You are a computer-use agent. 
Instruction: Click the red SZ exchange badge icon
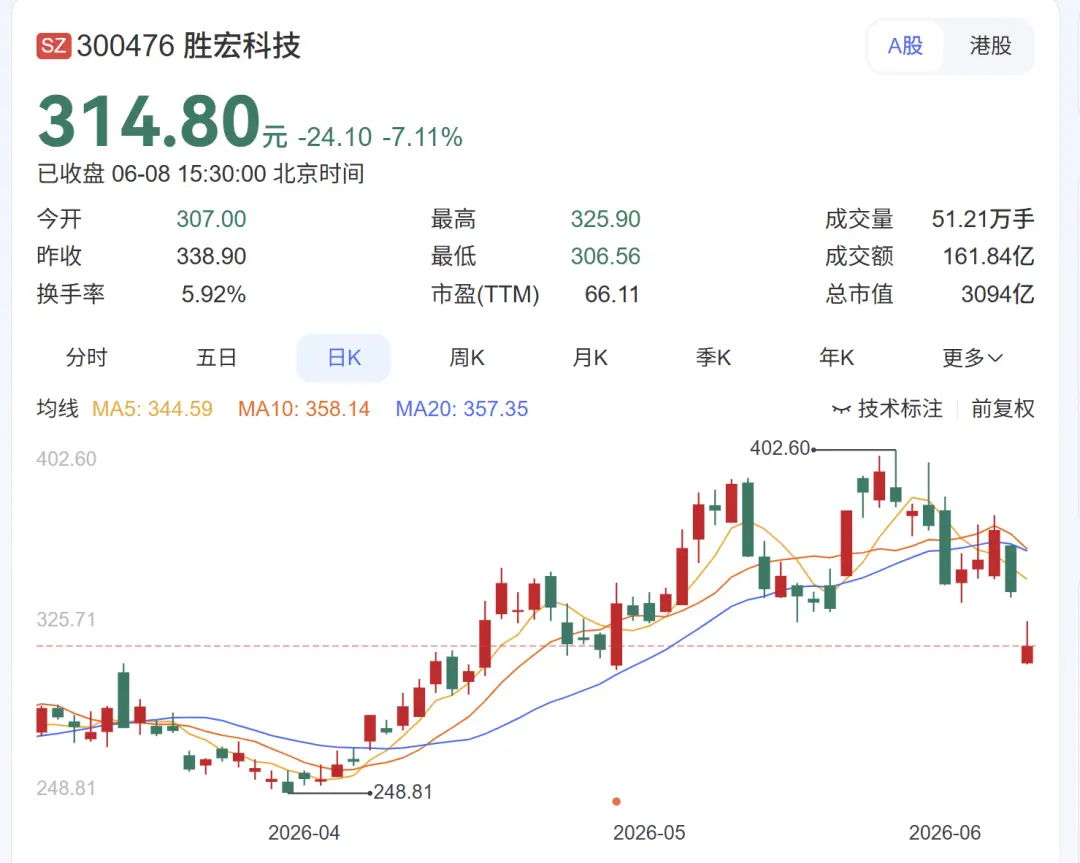[54, 46]
